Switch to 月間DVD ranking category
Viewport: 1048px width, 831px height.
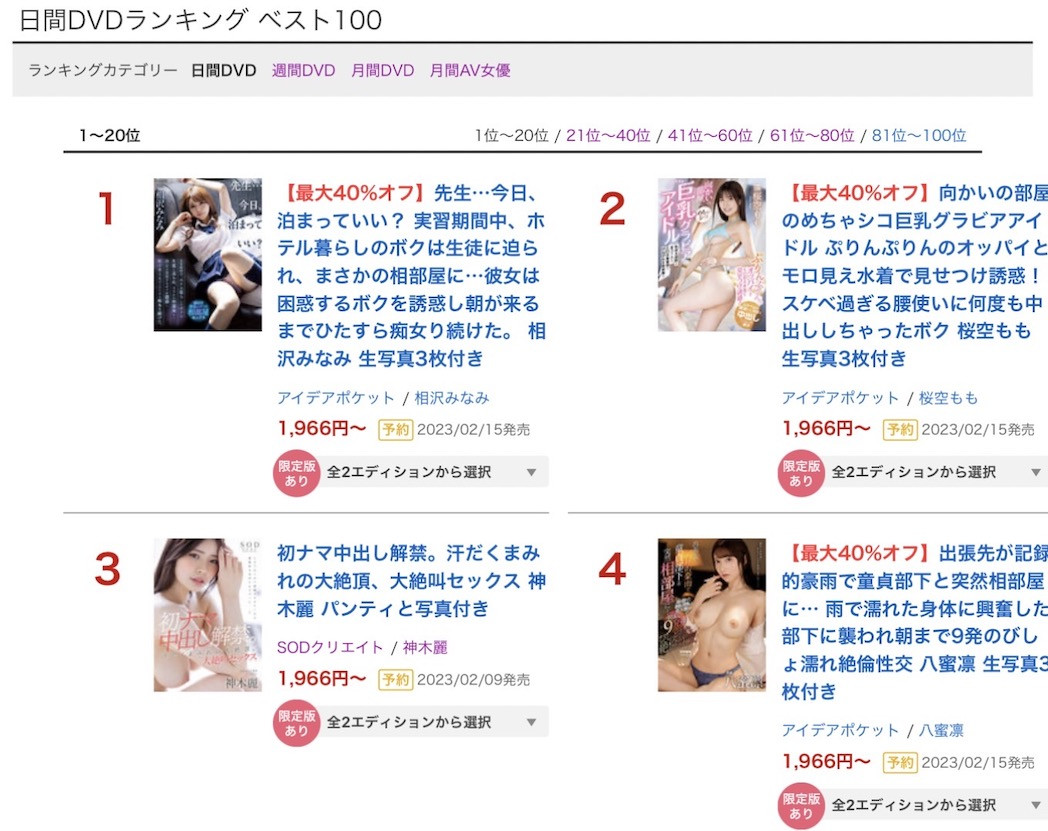click(382, 70)
